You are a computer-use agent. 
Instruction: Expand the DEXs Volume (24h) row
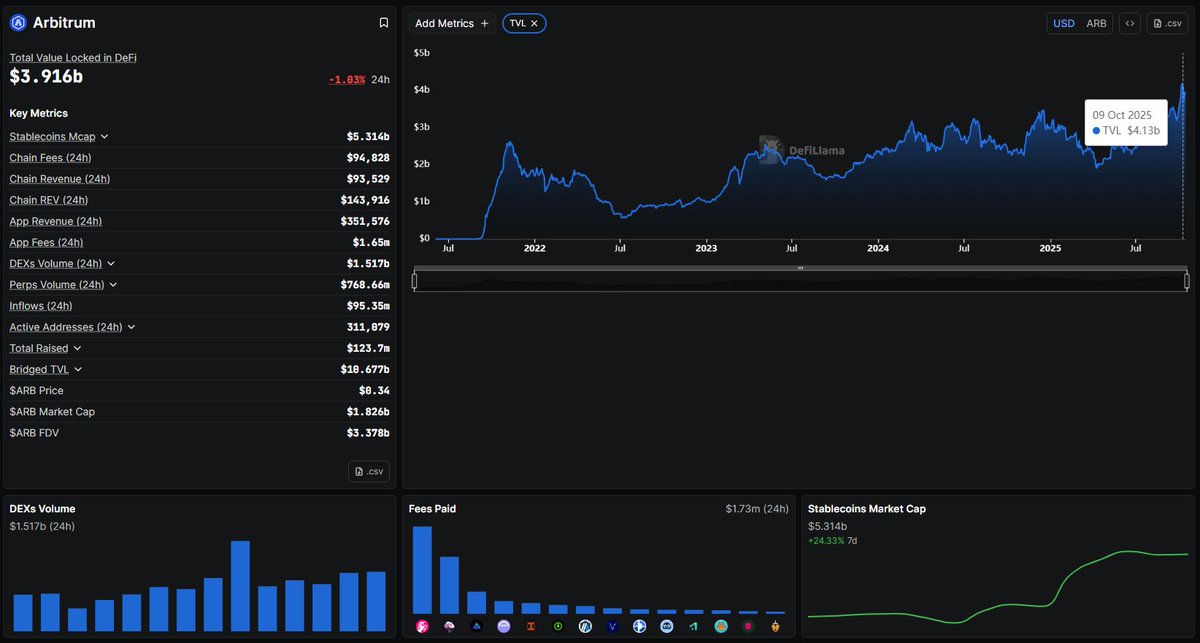pos(111,264)
